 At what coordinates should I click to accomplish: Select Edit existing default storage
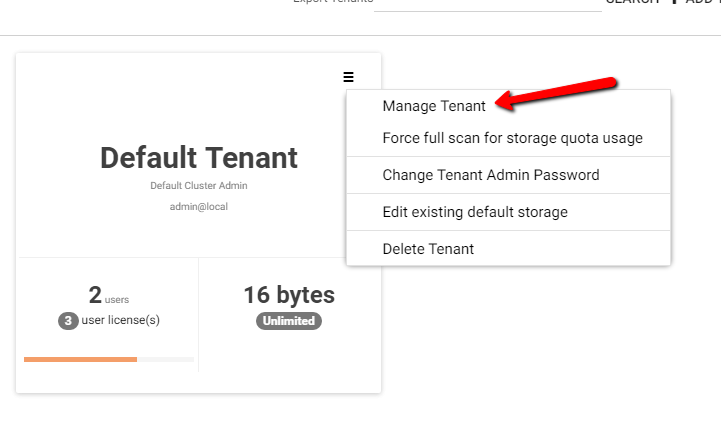coord(475,212)
